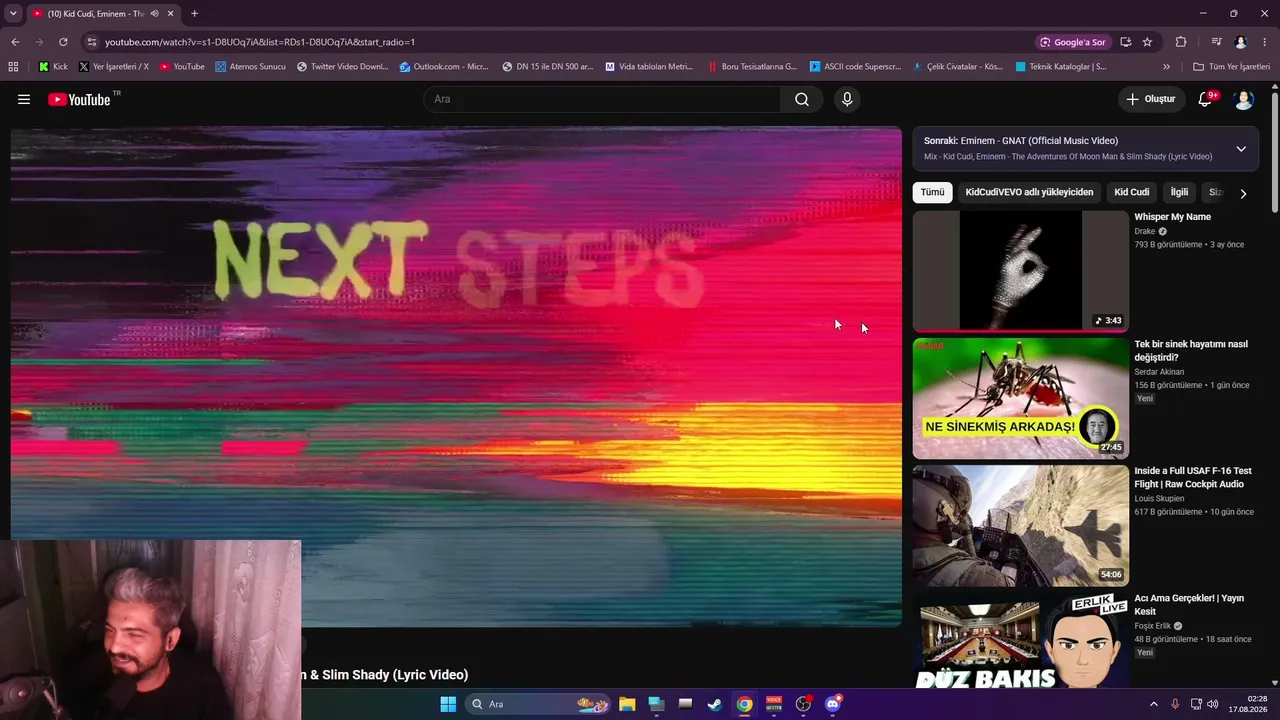This screenshot has height=720, width=1280.
Task: Open the bookmarks apps grid icon
Action: click(x=13, y=67)
